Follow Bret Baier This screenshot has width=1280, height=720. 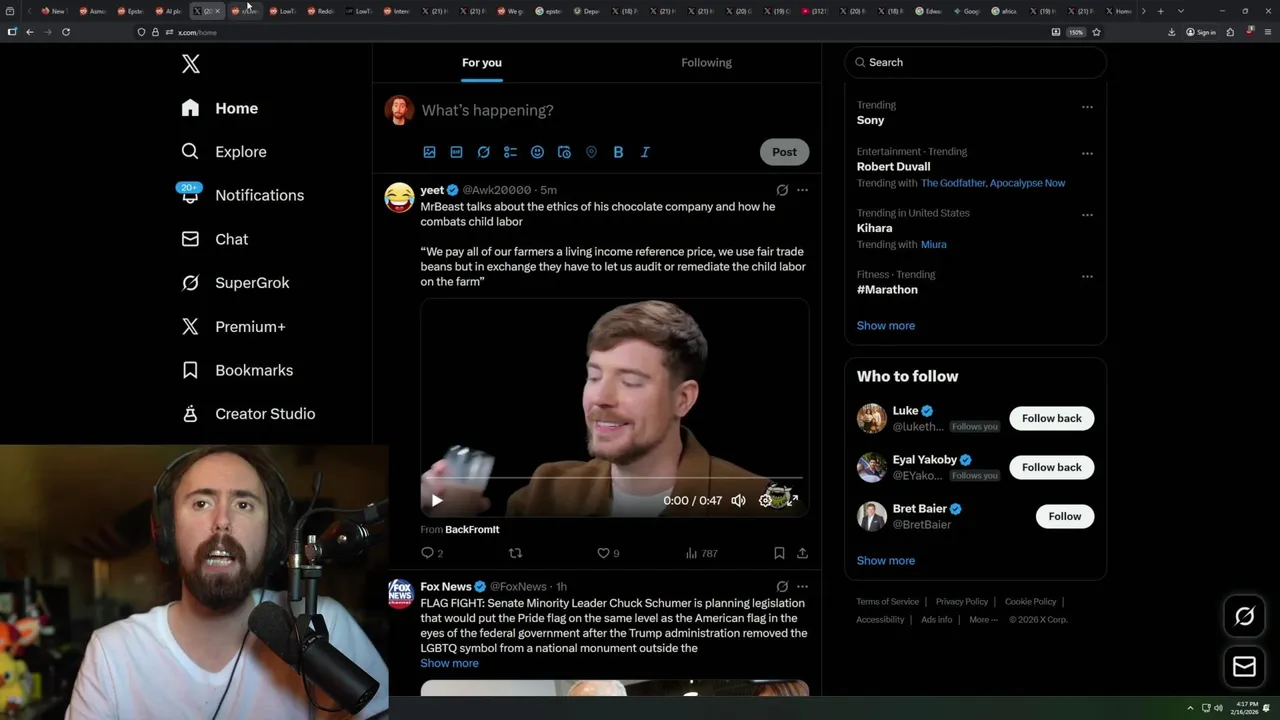(x=1065, y=516)
